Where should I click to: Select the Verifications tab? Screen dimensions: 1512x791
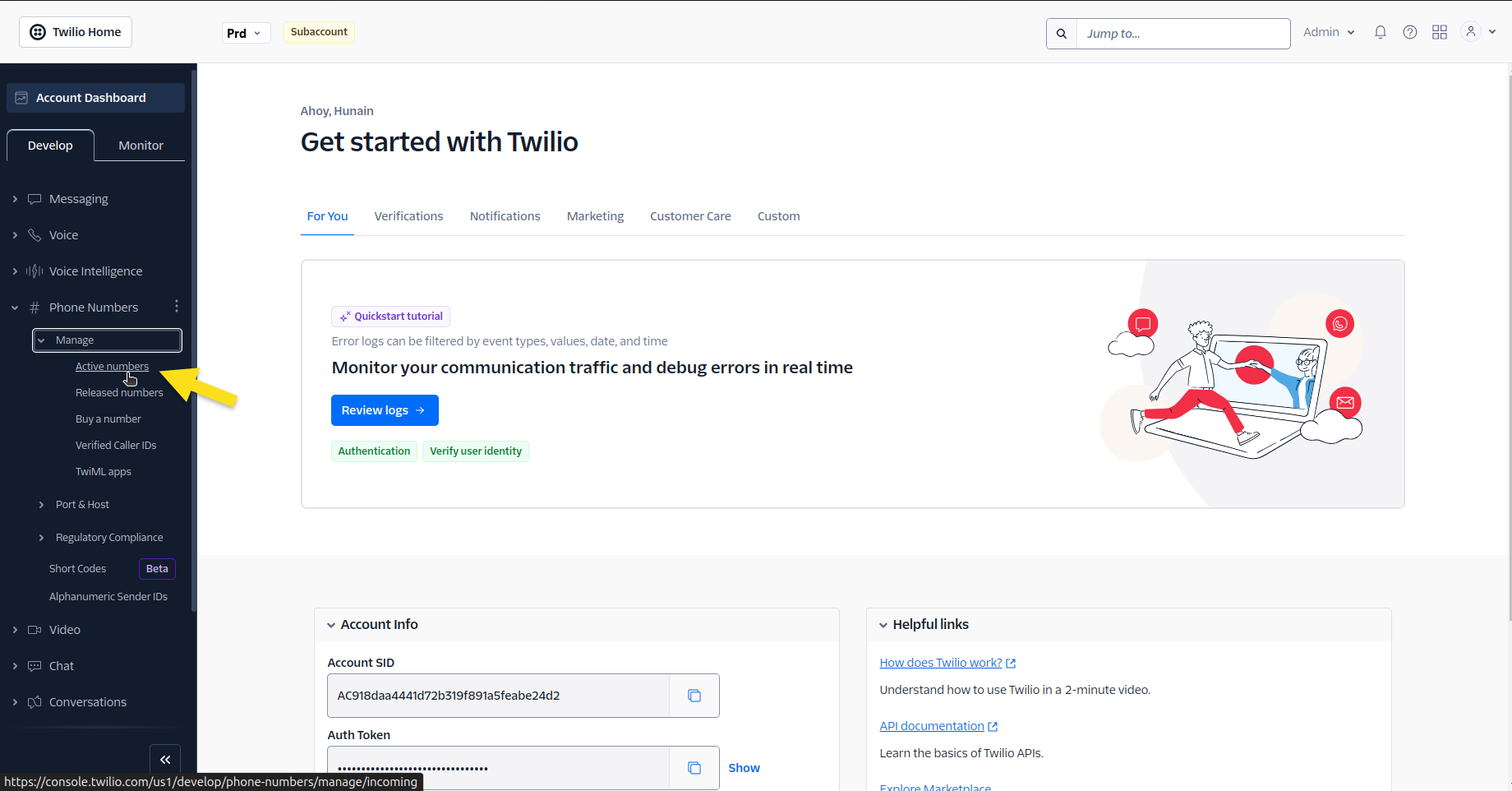(408, 216)
